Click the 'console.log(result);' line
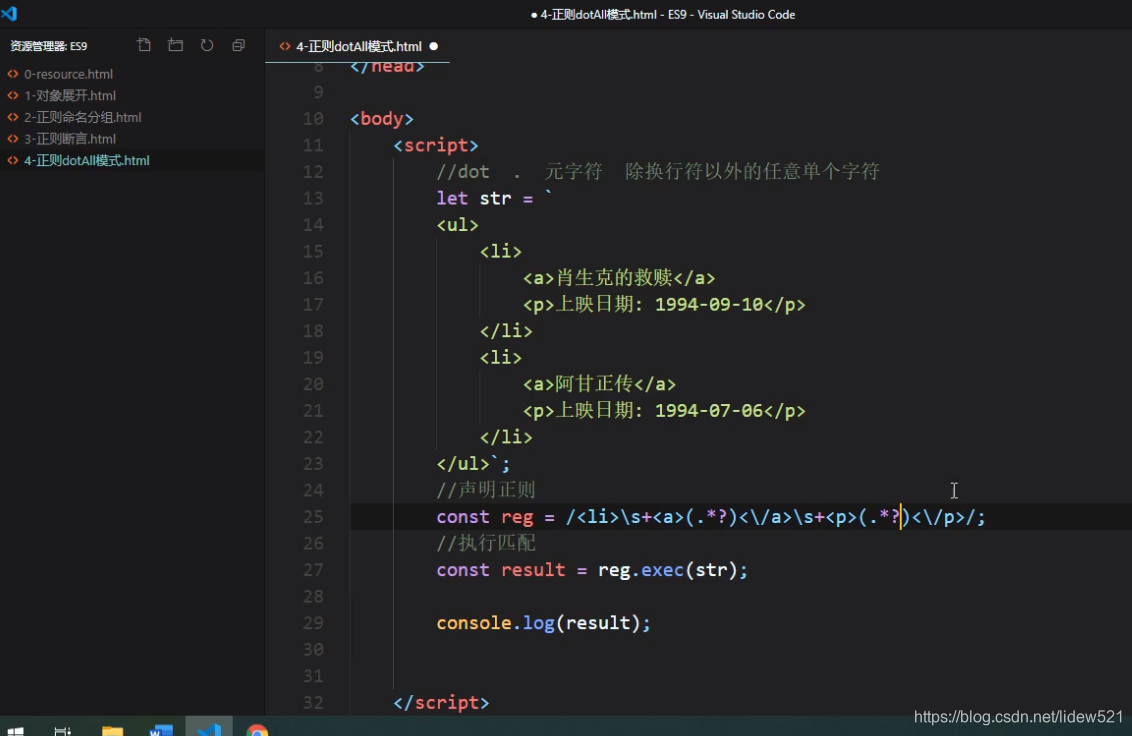 click(x=543, y=623)
